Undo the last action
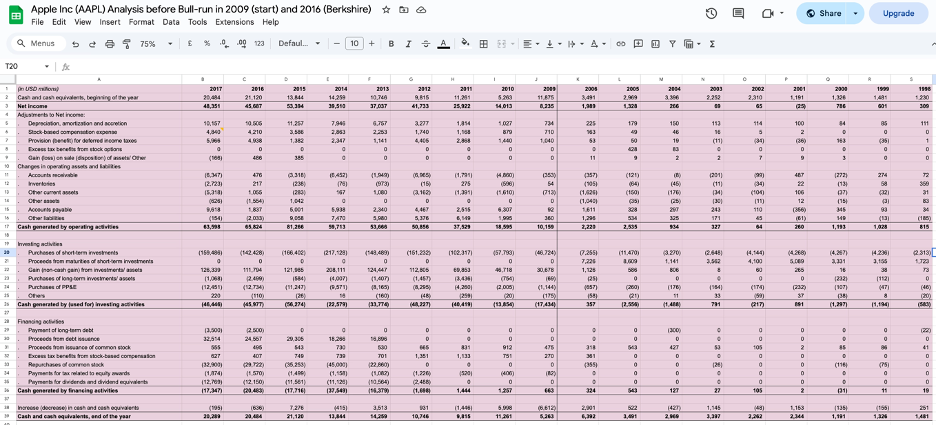 (x=75, y=44)
